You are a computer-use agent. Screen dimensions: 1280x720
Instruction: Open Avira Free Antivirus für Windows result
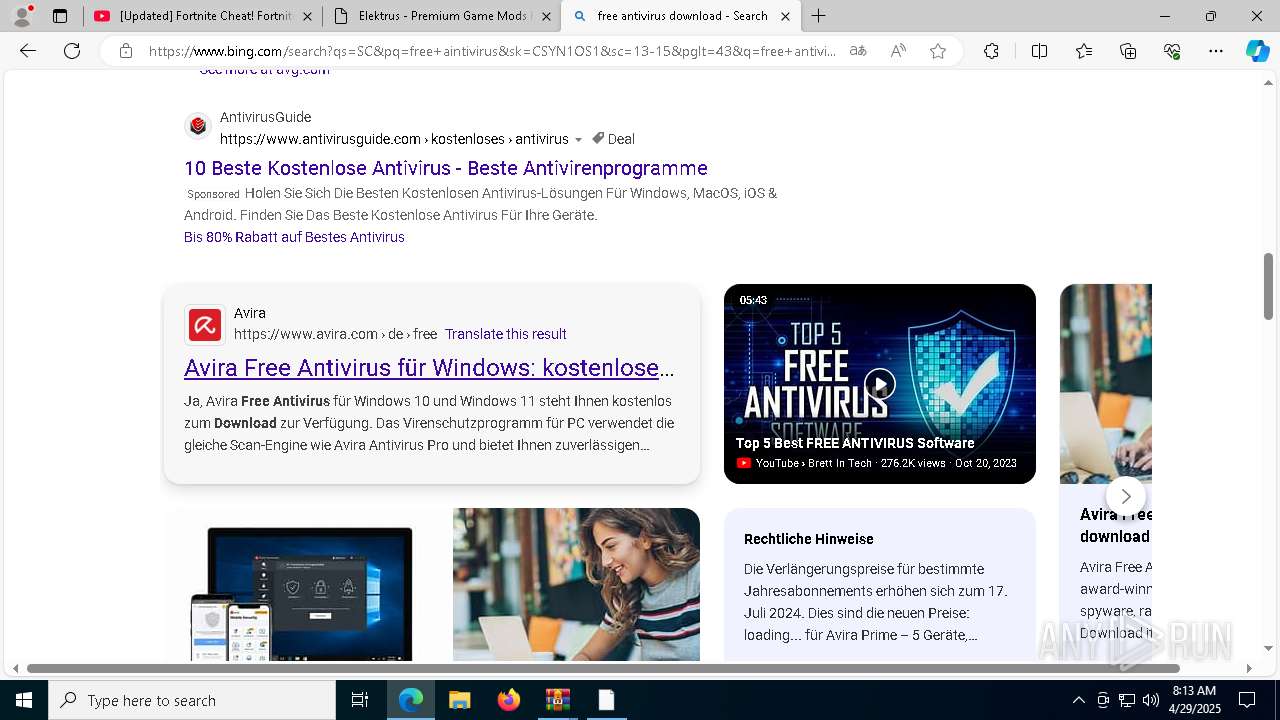[429, 368]
